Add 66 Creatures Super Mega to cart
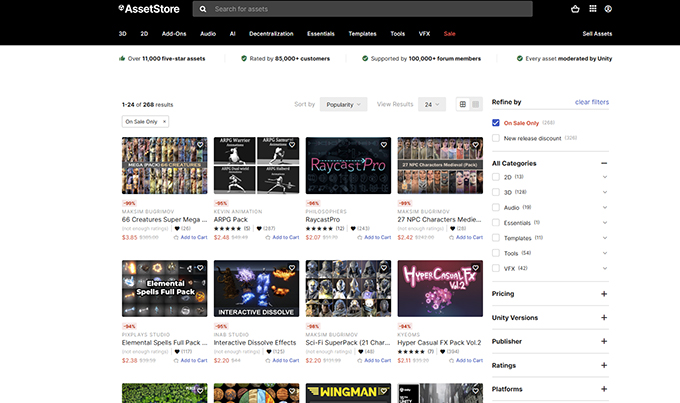Screen dimensions: 680x403 191,237
